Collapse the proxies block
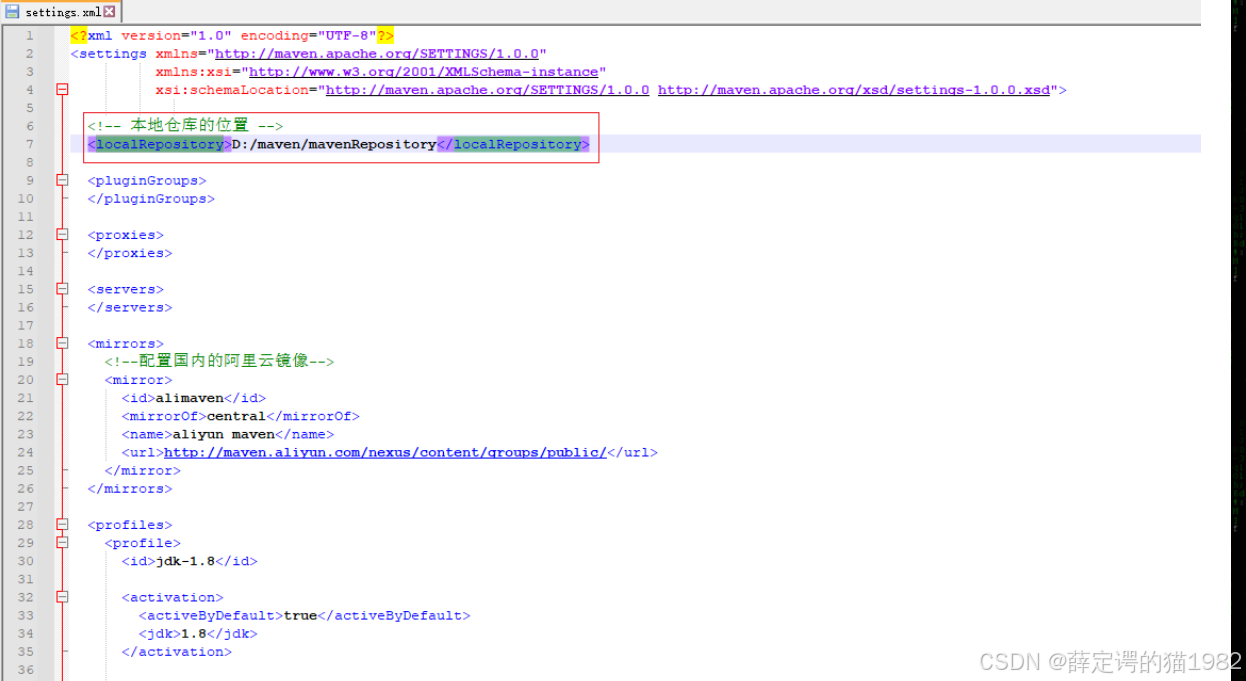The image size is (1246, 681). click(62, 234)
